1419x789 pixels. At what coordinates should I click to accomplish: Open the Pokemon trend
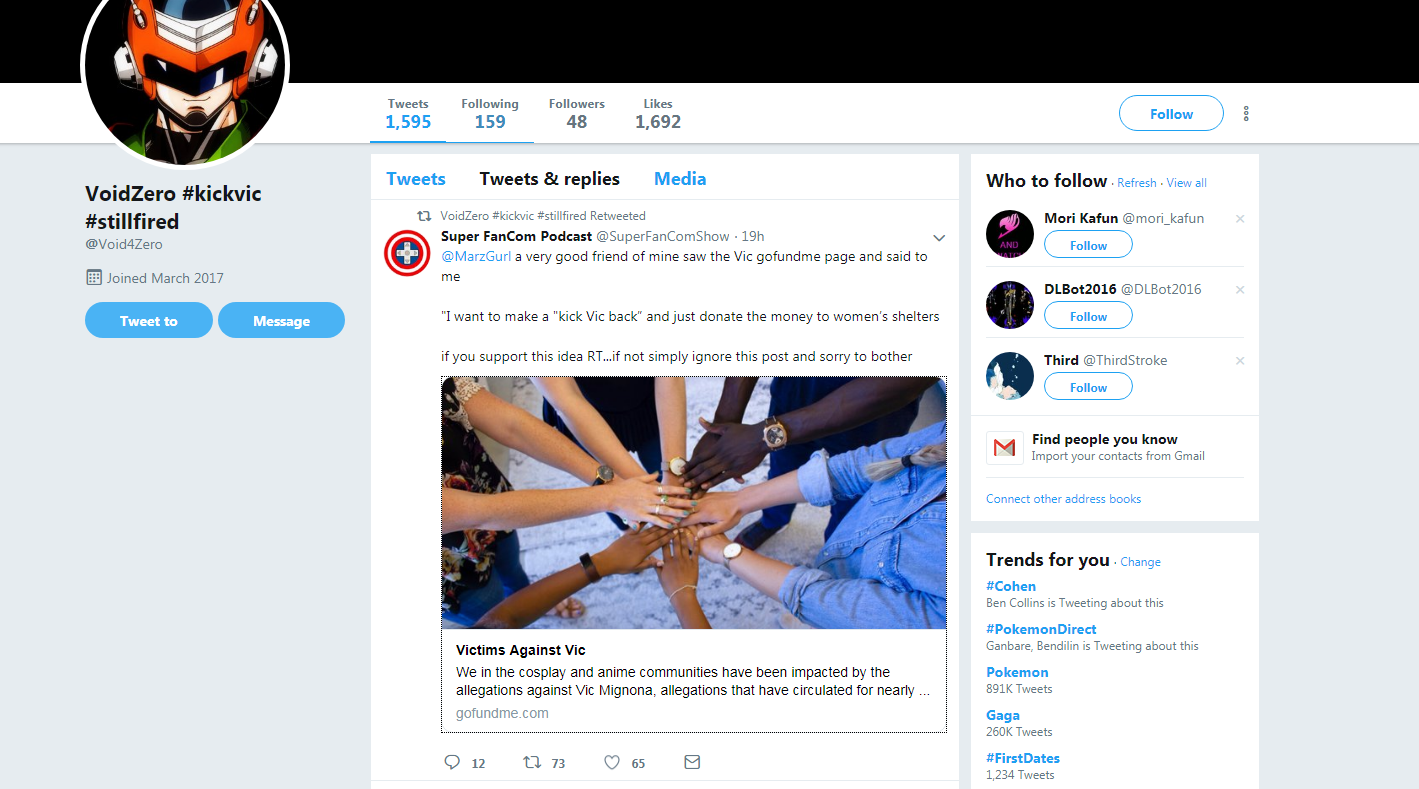pos(1017,672)
